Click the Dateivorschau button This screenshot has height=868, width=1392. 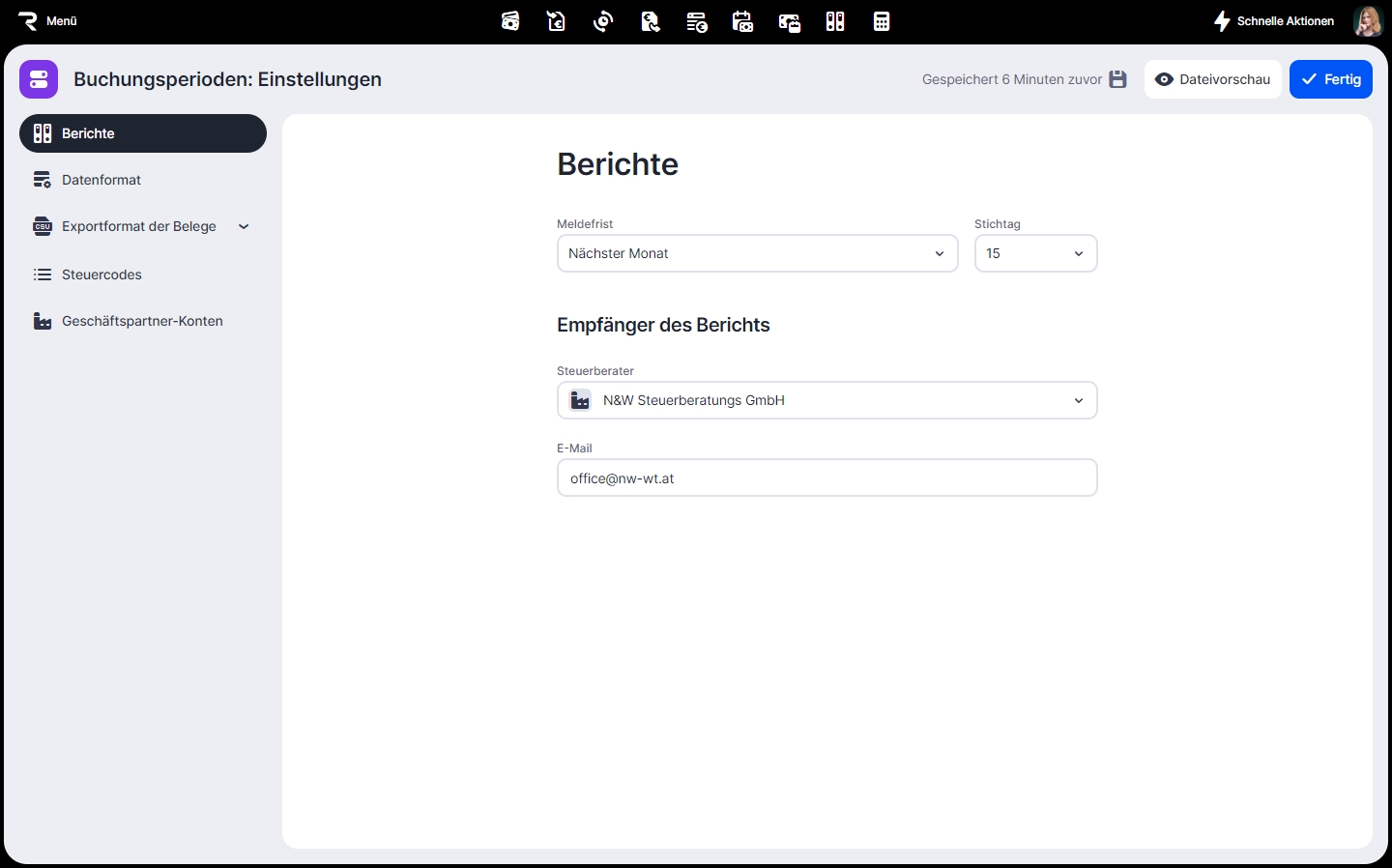(x=1212, y=79)
